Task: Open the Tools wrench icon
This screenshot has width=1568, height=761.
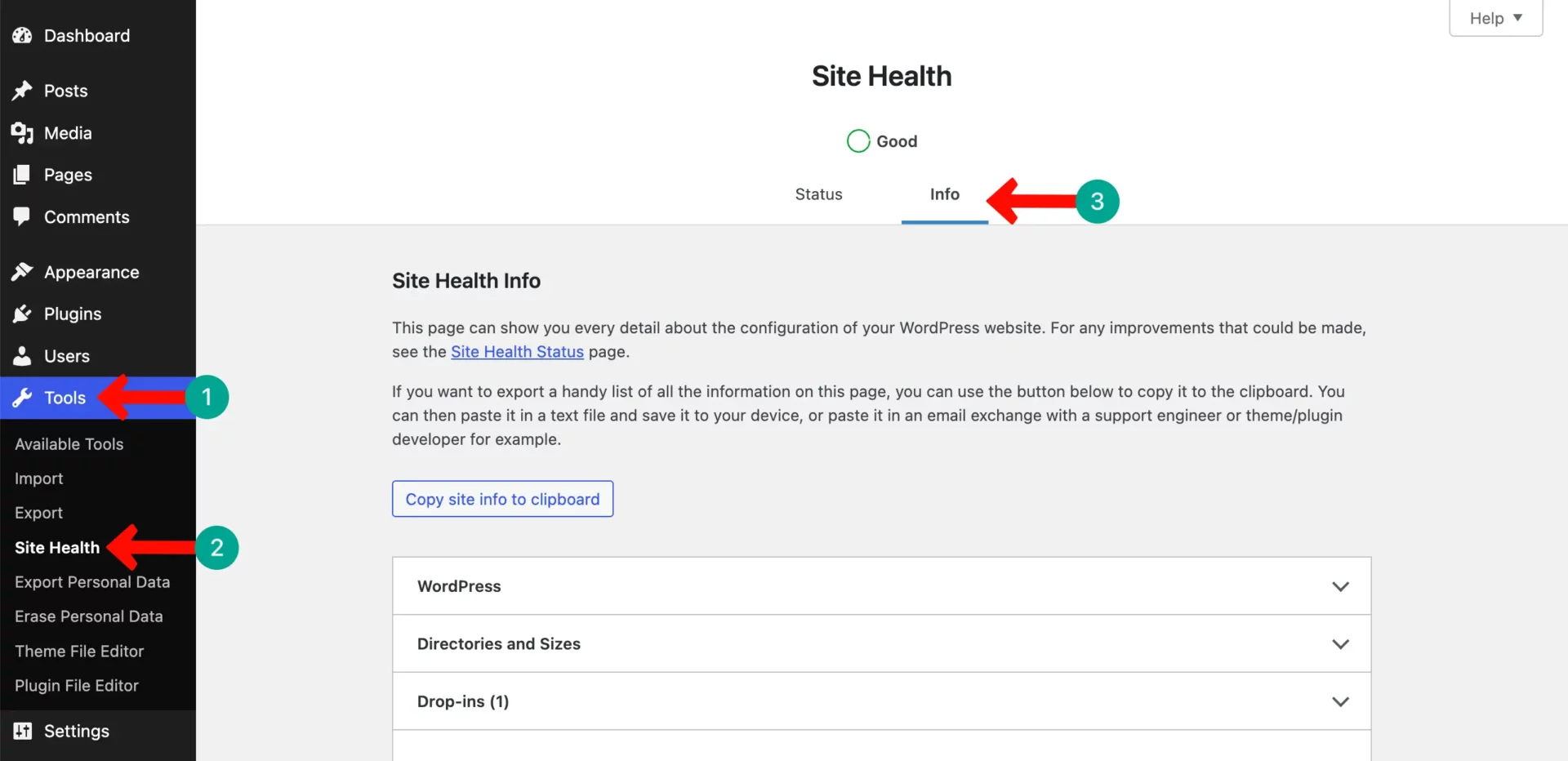Action: coord(22,398)
